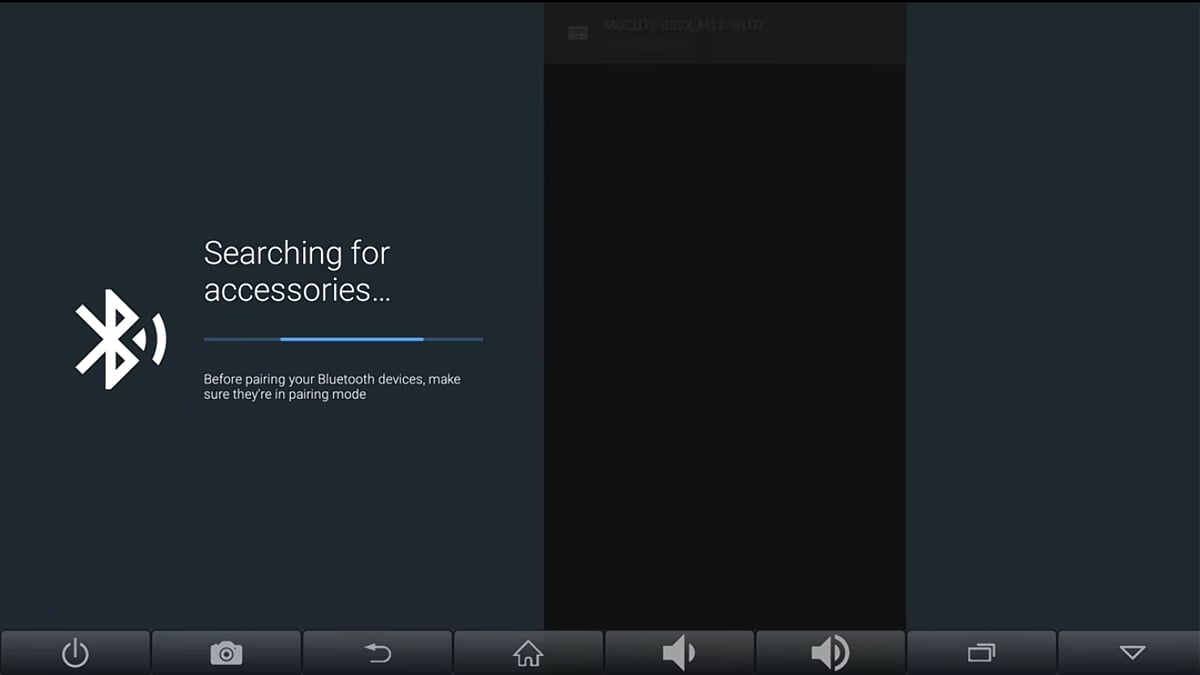The image size is (1200, 675).
Task: Click the Bluetooth pairing instruction text
Action: (330, 386)
